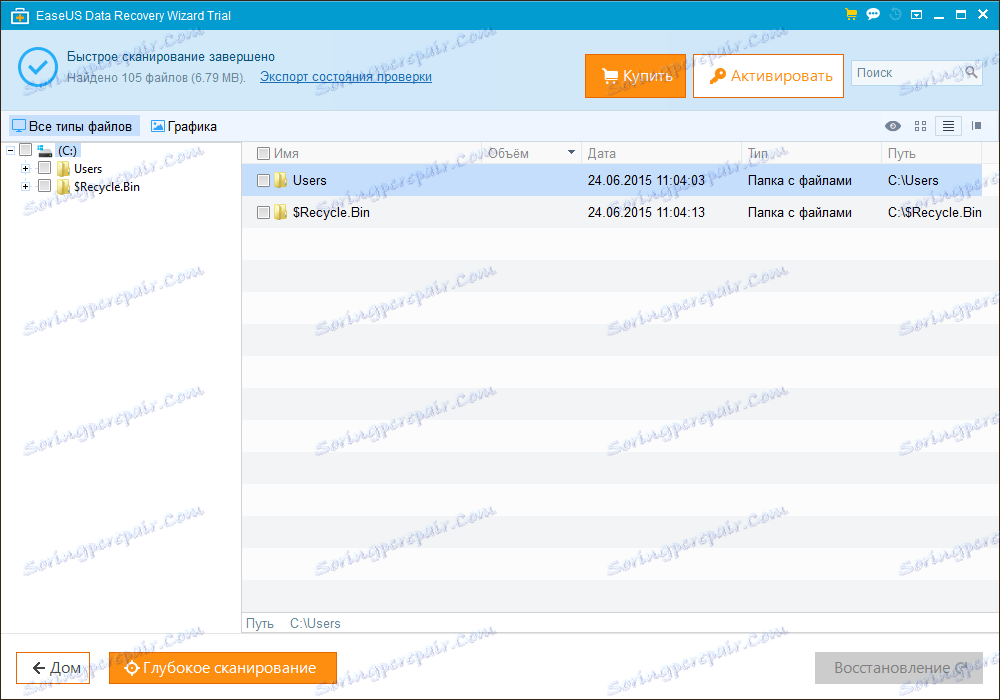1000x700 pixels.
Task: Open the Экспорт состояния проверки link
Action: pyautogui.click(x=346, y=77)
